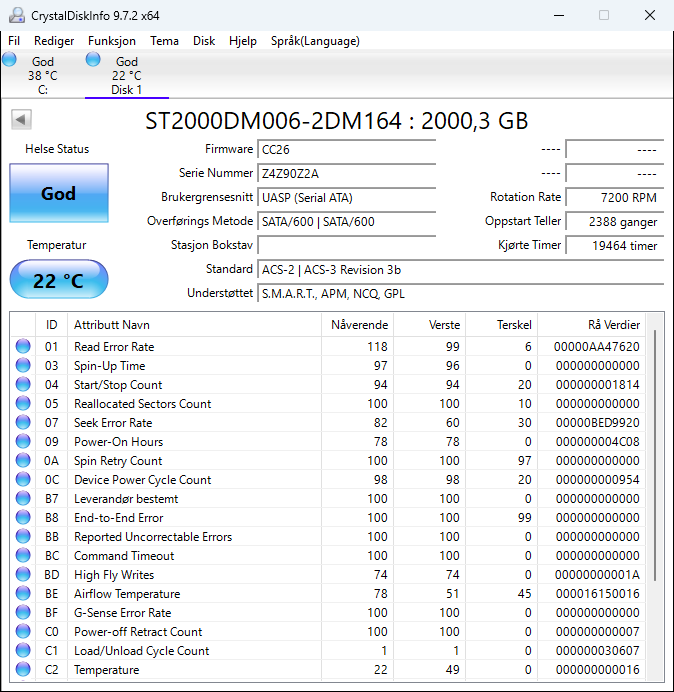Select raw value 000016150016
674x692 pixels.
(597, 594)
